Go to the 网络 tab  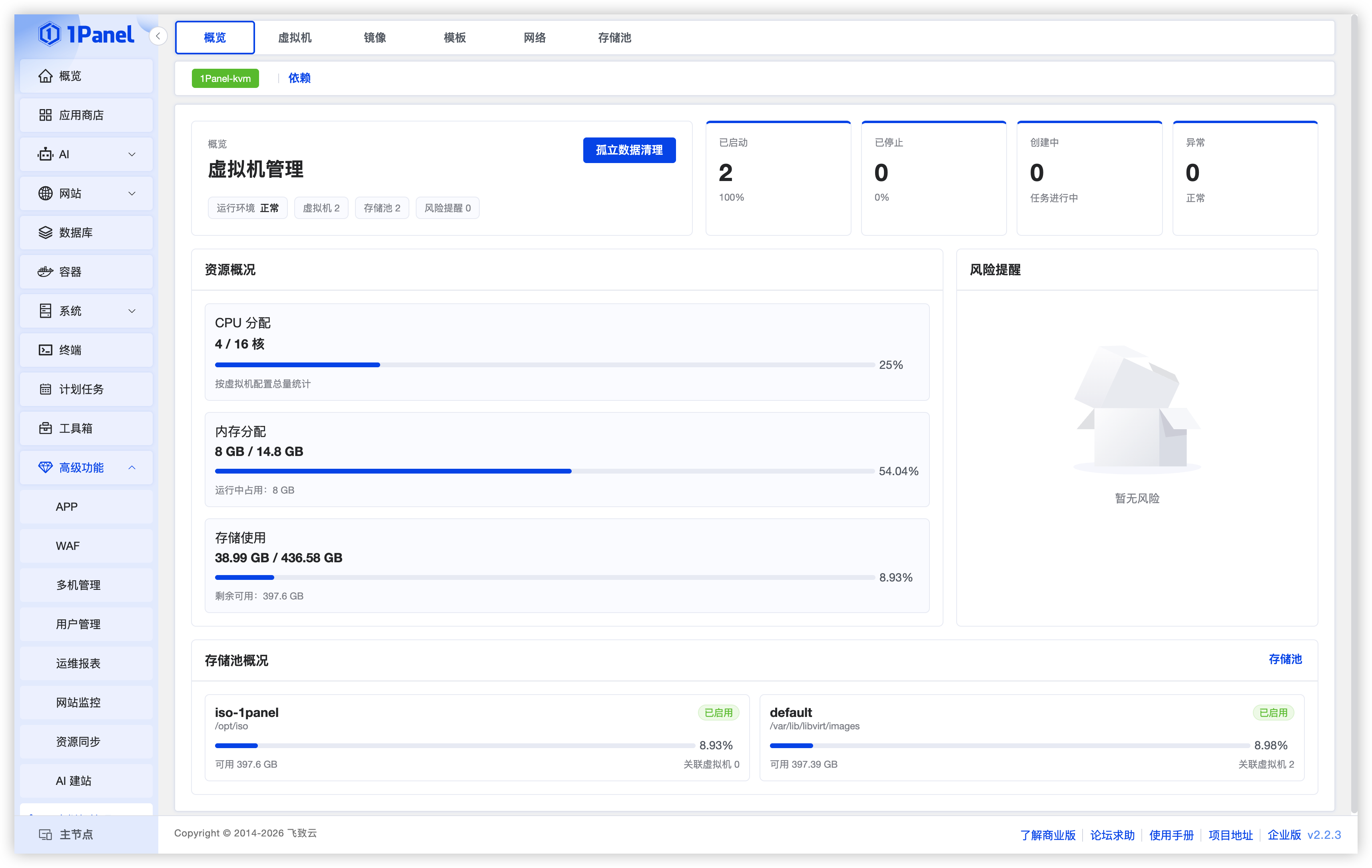click(534, 38)
